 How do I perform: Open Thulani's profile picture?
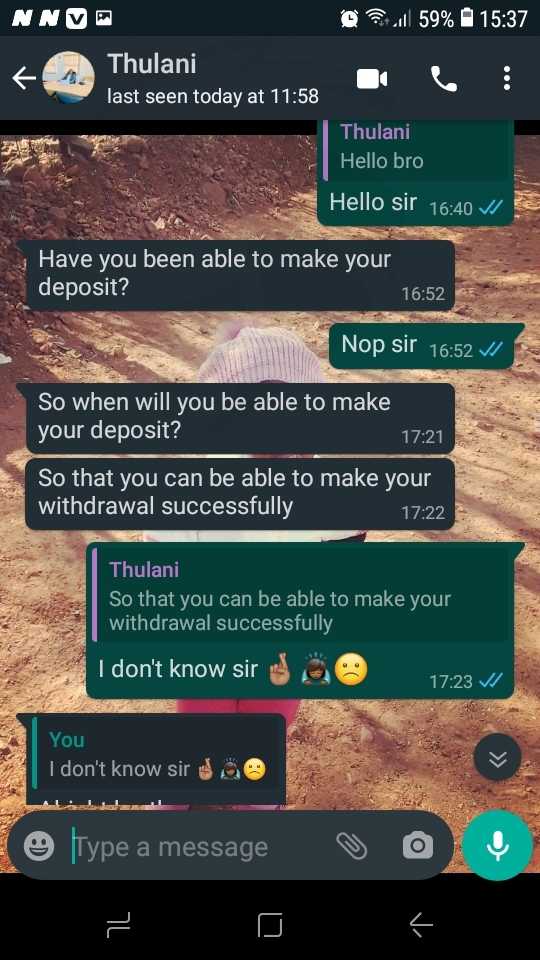[69, 78]
